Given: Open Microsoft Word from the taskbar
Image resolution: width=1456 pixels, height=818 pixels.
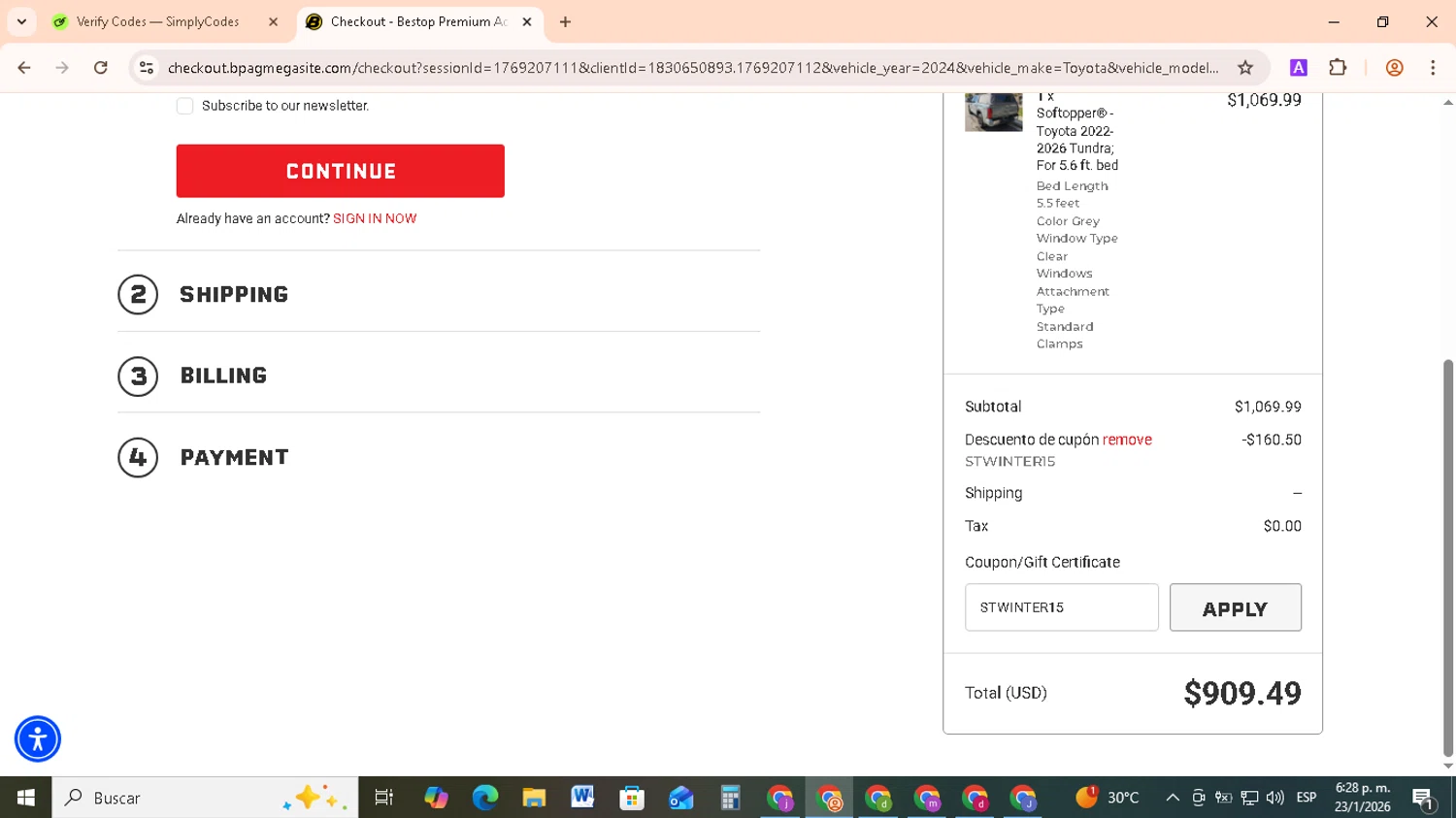Looking at the screenshot, I should [582, 798].
